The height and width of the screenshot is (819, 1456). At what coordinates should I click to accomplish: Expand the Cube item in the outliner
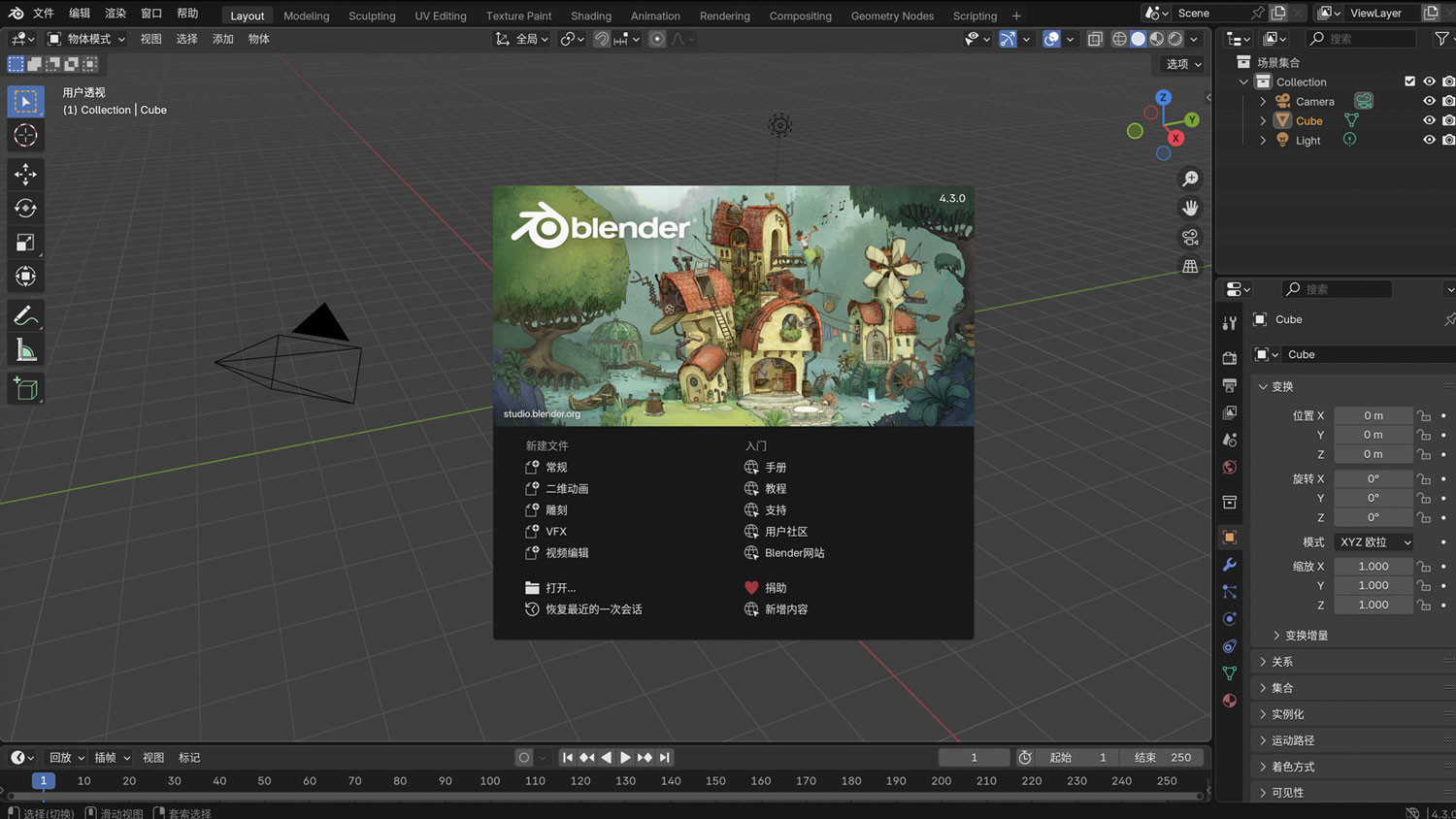(1263, 120)
